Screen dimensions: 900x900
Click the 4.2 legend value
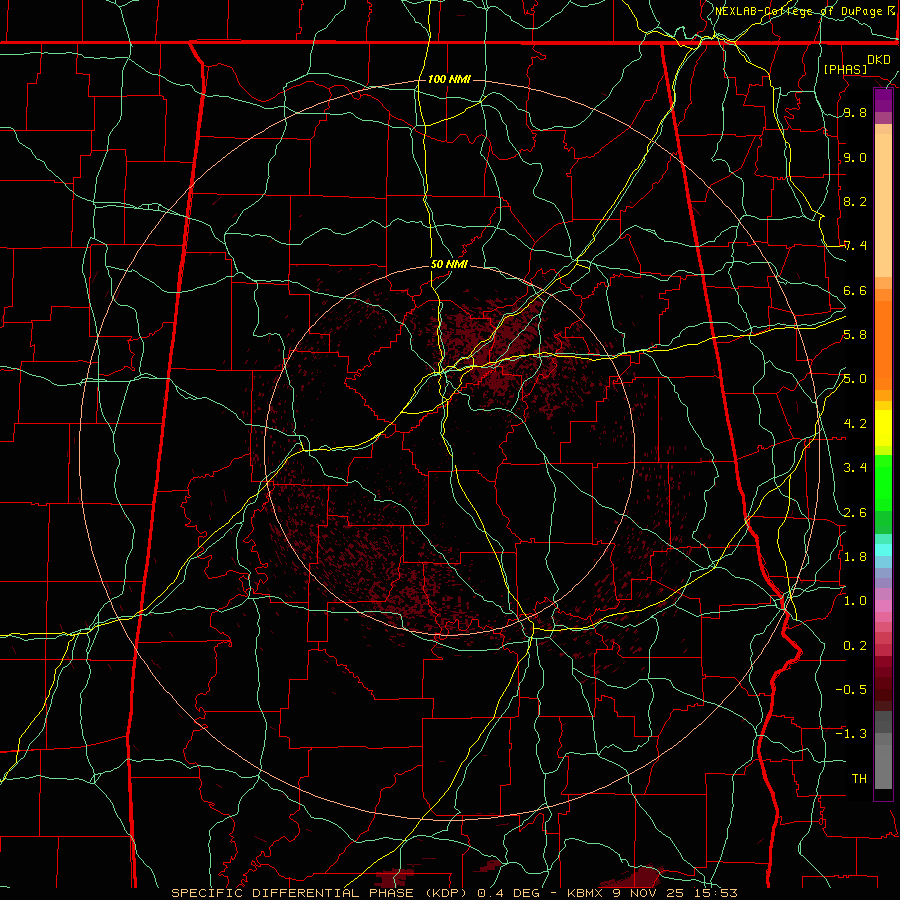point(855,424)
